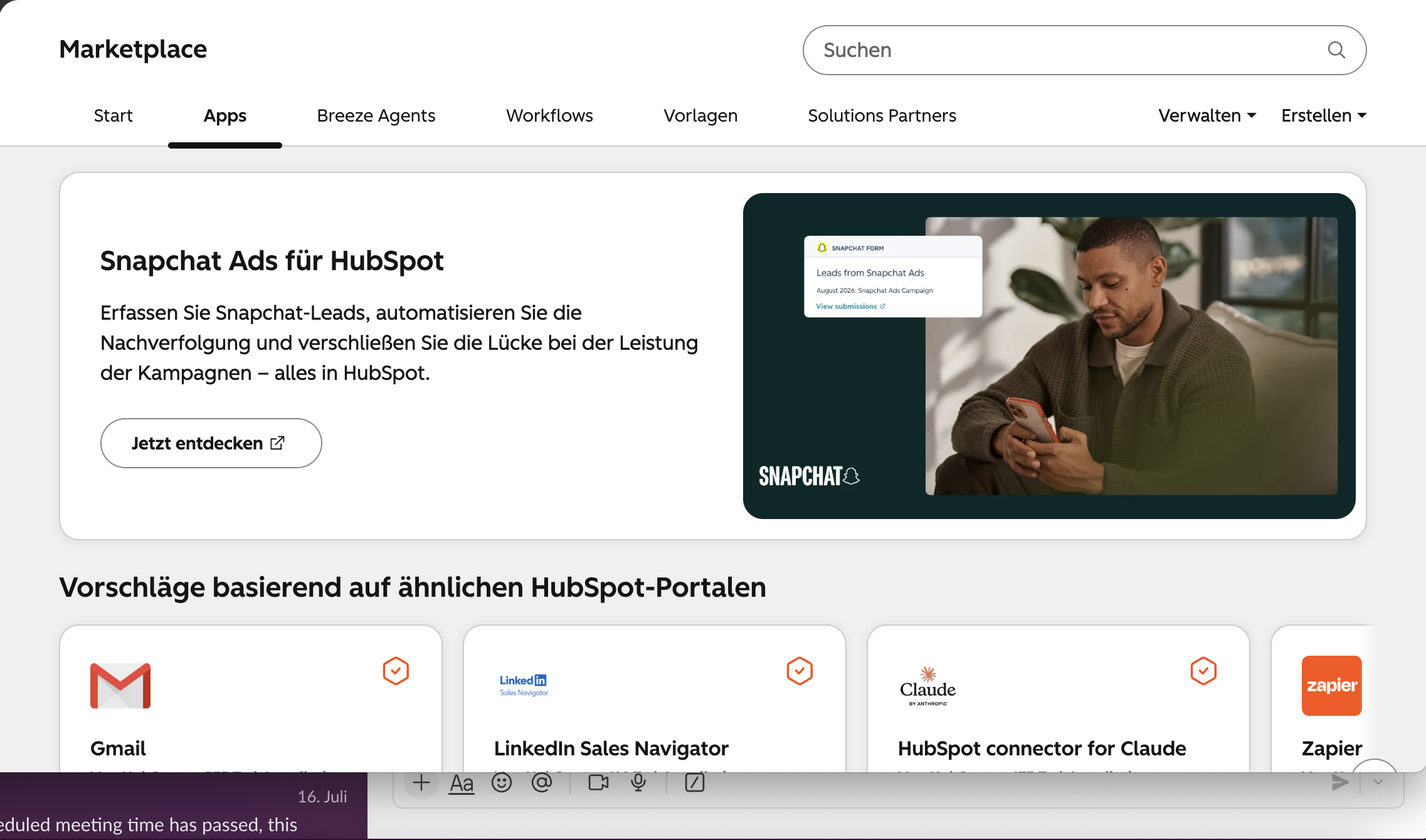Switch to Breeze Agents tab
Screen dimensions: 1426x840
pyautogui.click(x=376, y=115)
